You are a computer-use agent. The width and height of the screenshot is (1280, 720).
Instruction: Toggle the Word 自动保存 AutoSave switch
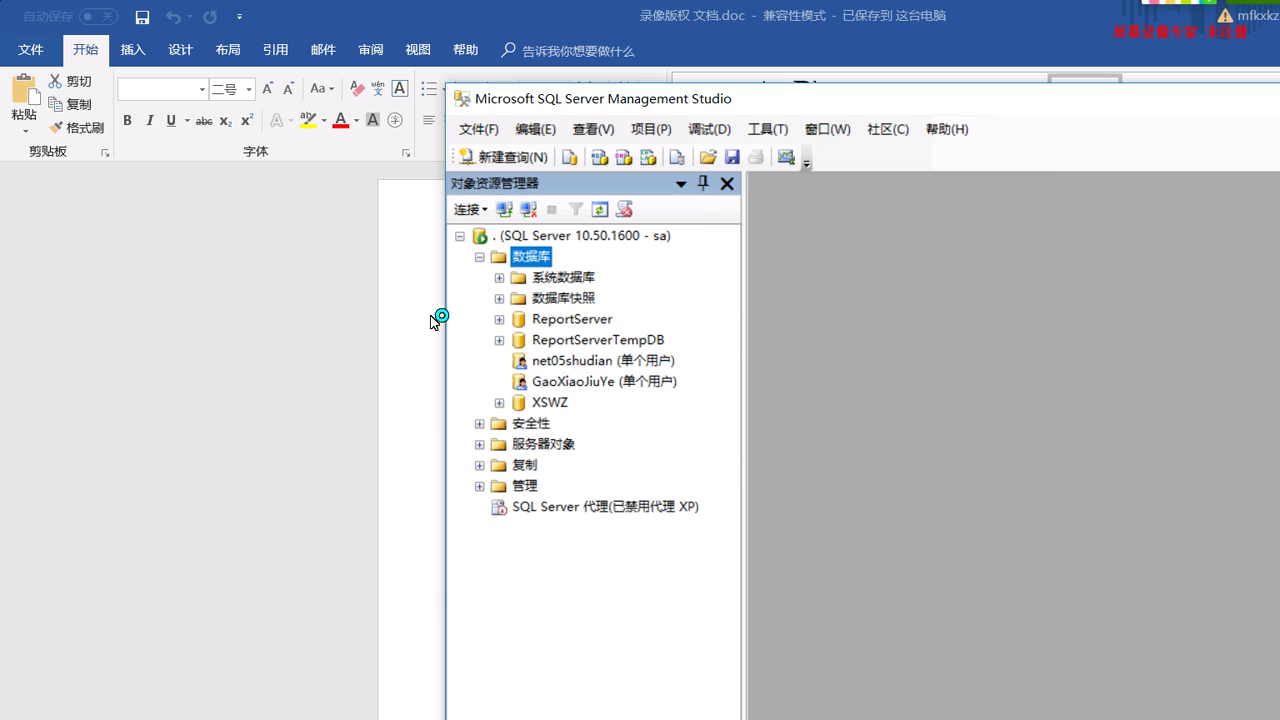[x=98, y=17]
